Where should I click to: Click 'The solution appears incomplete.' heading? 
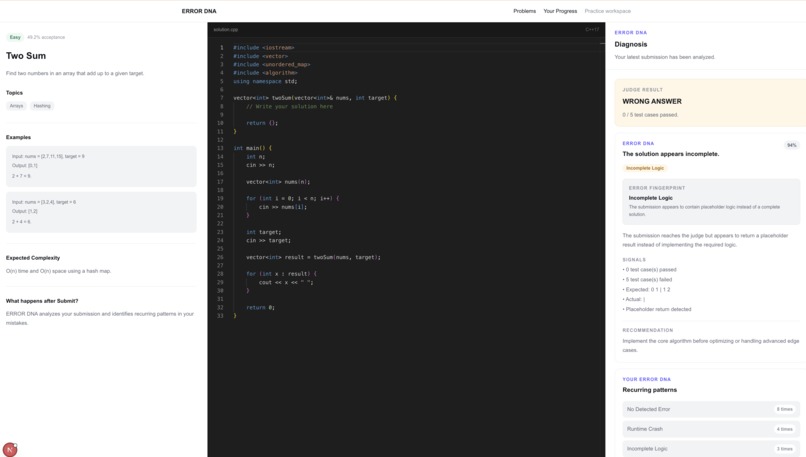(x=671, y=154)
